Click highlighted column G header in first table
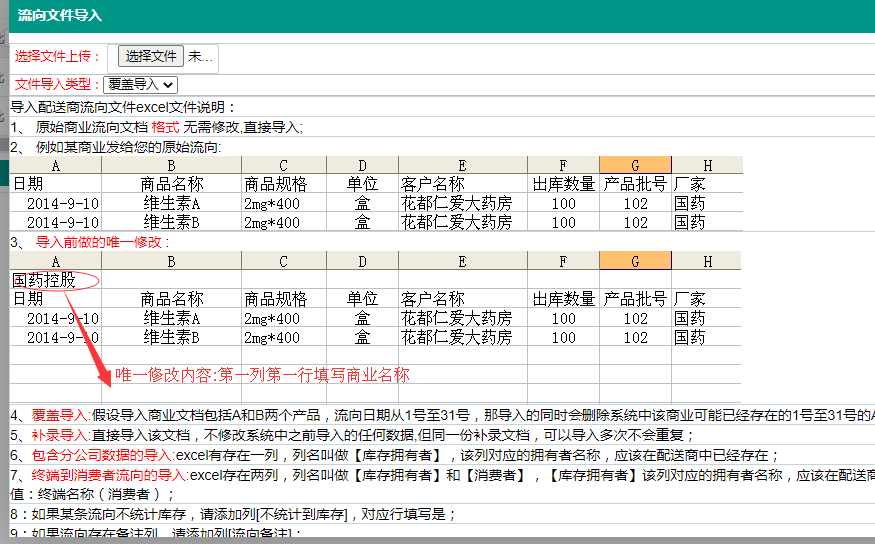The width and height of the screenshot is (875, 544). 635,165
